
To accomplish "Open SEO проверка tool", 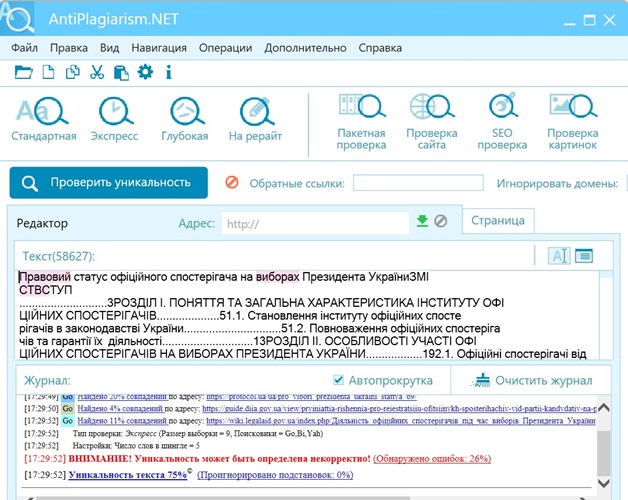I will point(502,122).
